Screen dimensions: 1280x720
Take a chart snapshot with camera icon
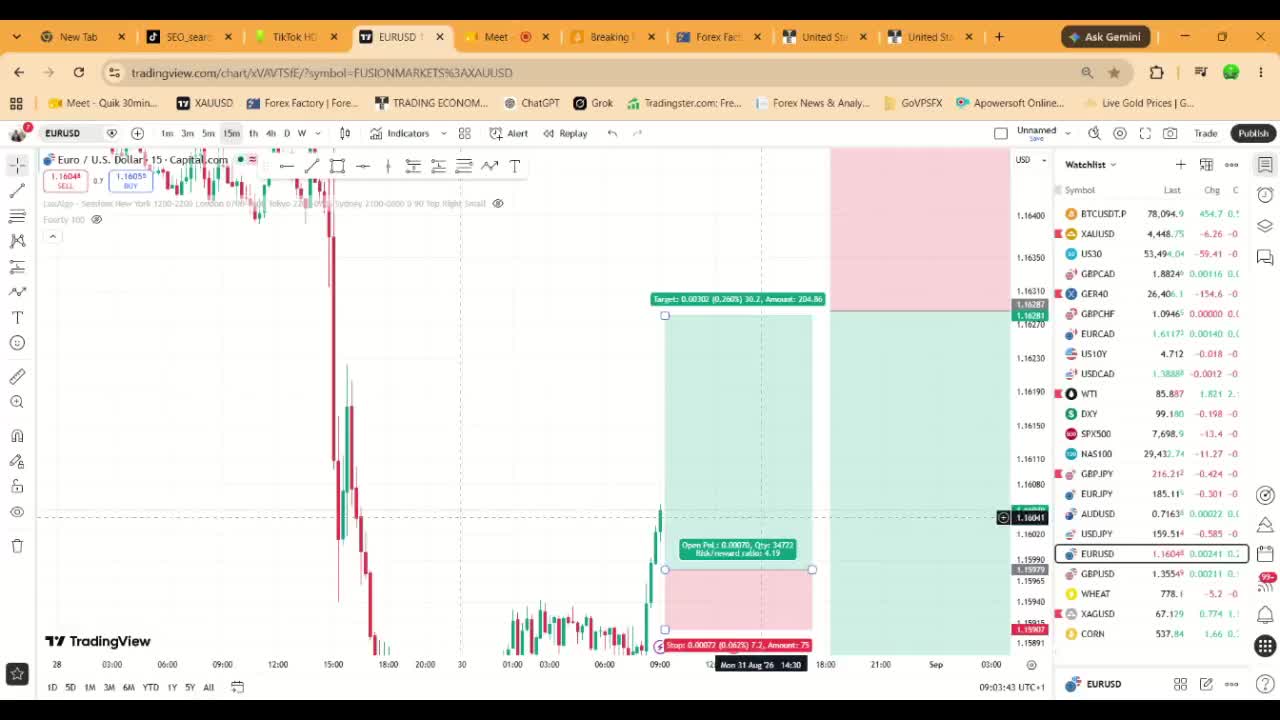pyautogui.click(x=1170, y=133)
